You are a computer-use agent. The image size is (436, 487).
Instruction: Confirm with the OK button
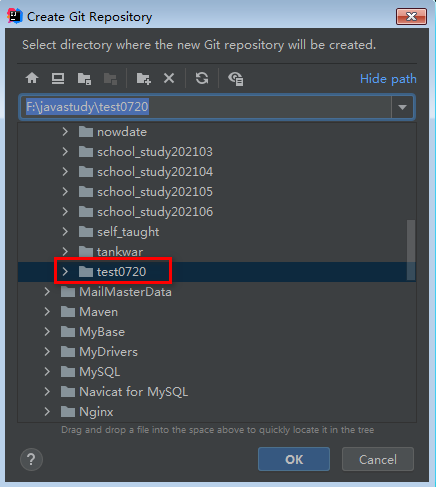point(294,459)
